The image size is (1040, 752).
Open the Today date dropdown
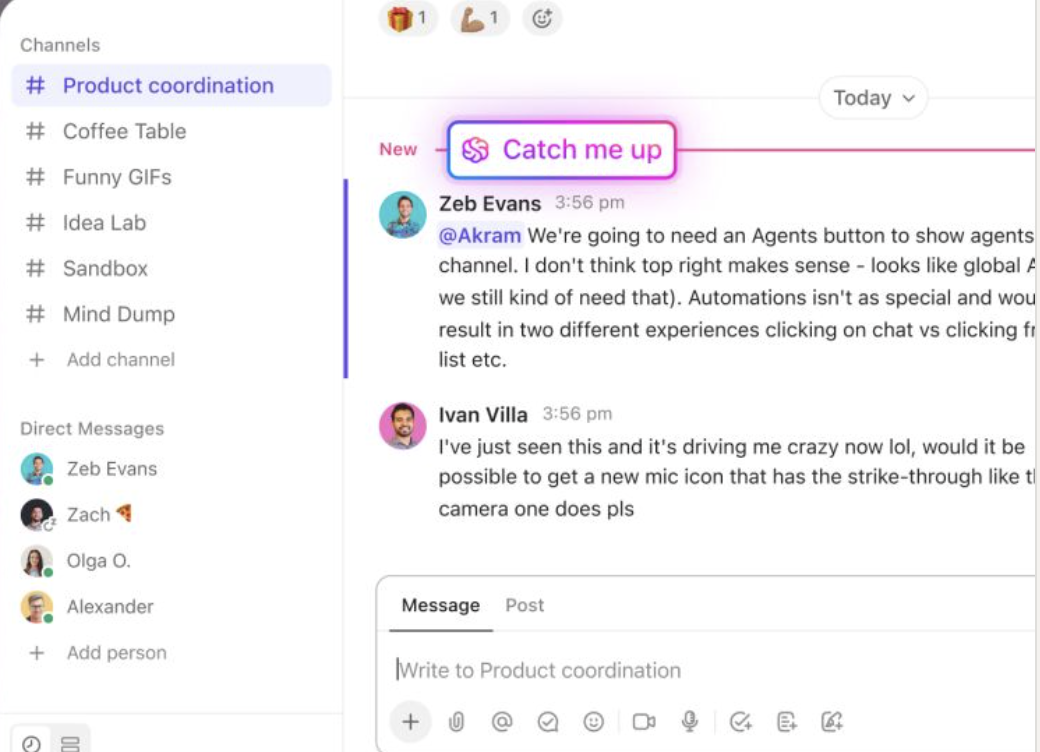tap(872, 98)
